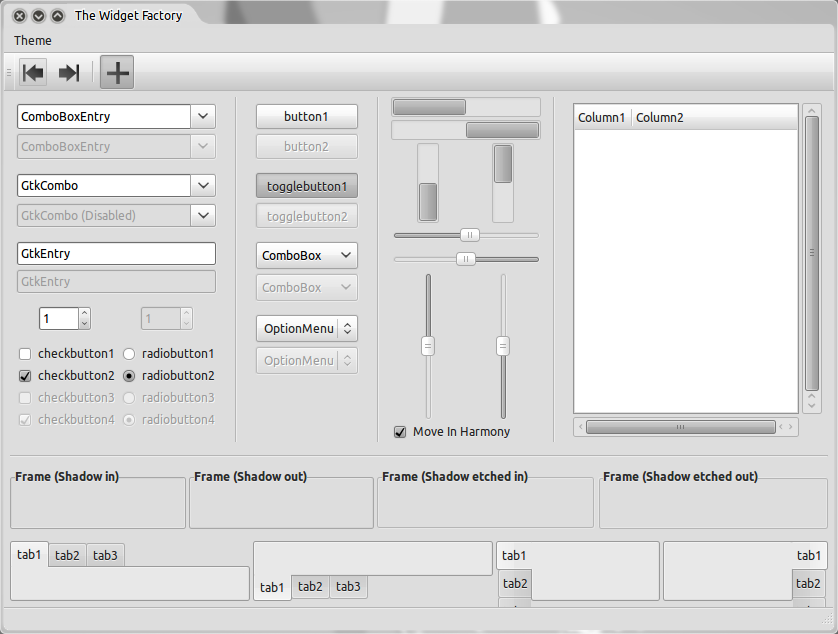The image size is (838, 634).
Task: Increase the enabled spin button value
Action: pos(84,313)
